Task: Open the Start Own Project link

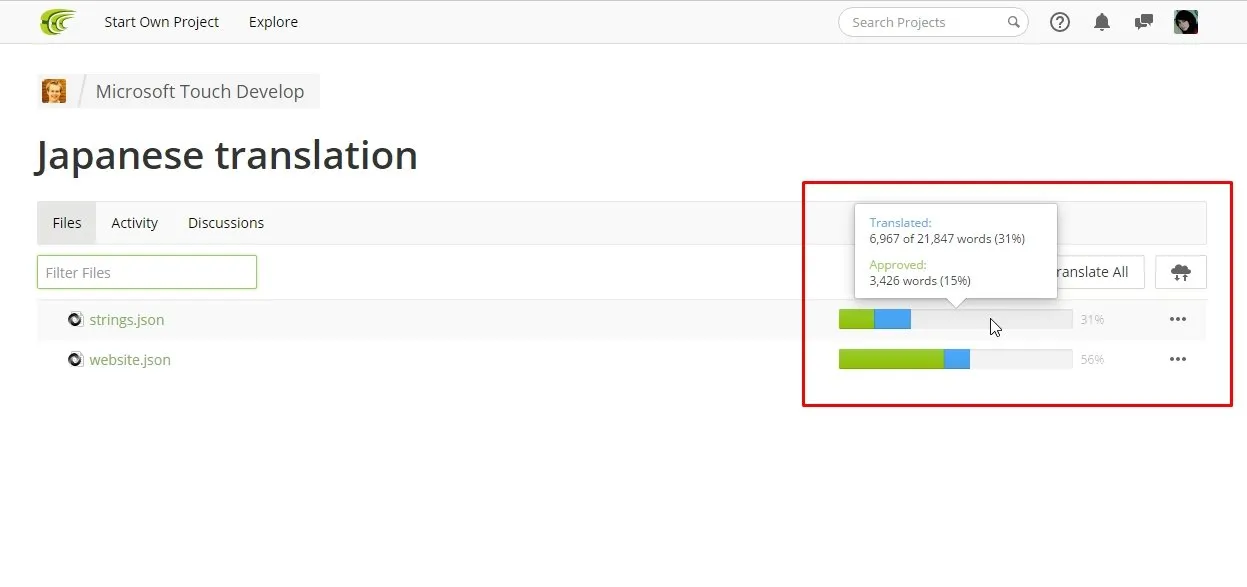Action: pyautogui.click(x=162, y=22)
